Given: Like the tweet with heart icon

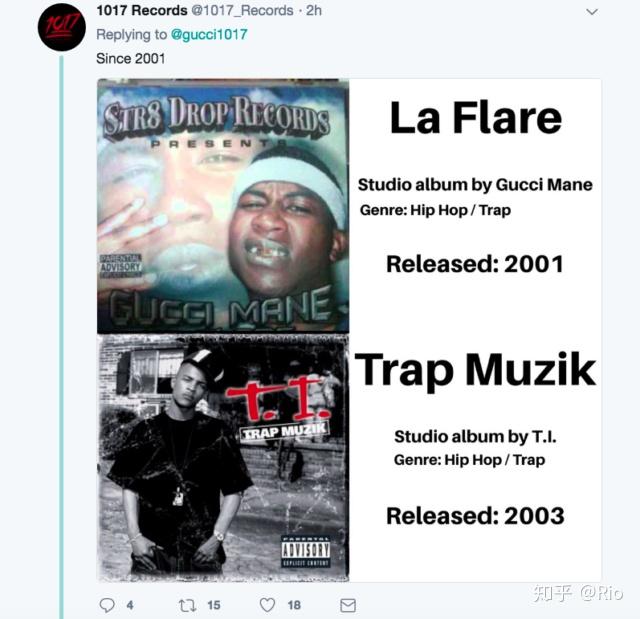Looking at the screenshot, I should pyautogui.click(x=267, y=605).
